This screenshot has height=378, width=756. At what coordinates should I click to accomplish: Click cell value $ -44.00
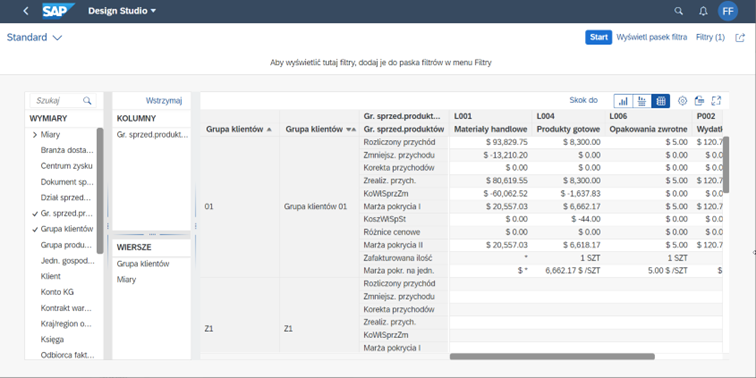(586, 219)
